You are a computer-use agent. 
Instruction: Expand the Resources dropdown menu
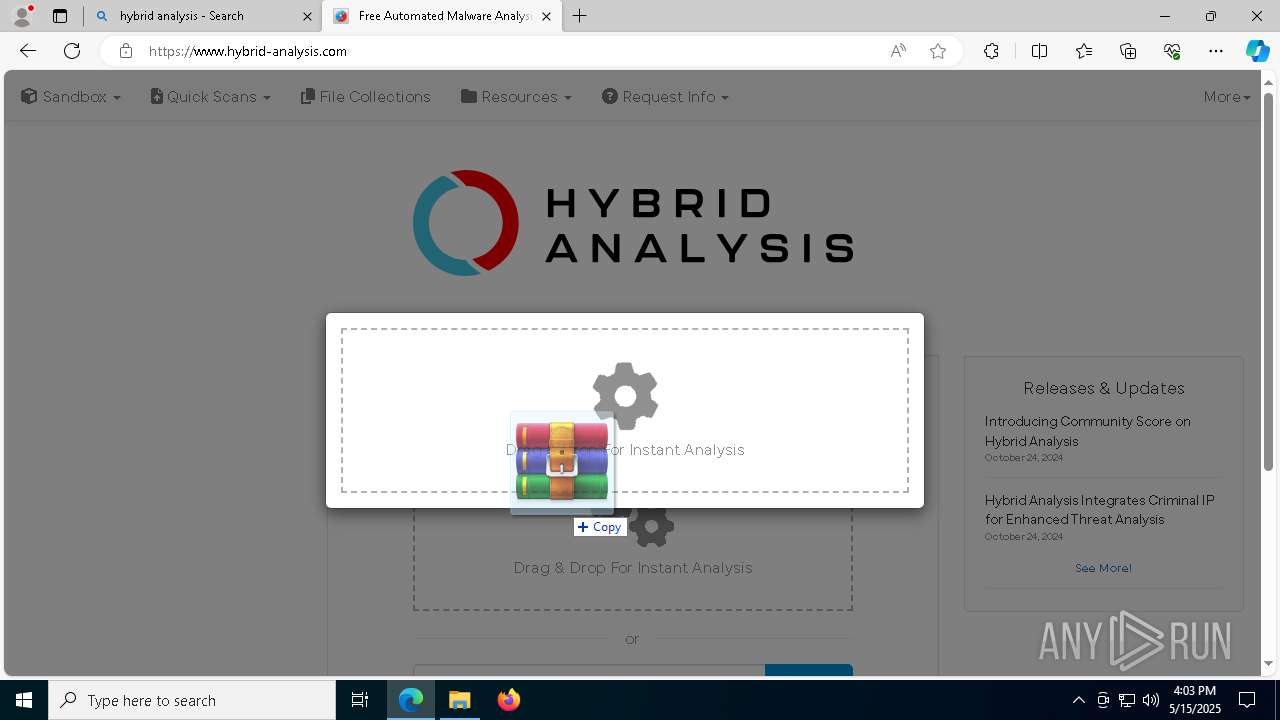click(x=516, y=97)
